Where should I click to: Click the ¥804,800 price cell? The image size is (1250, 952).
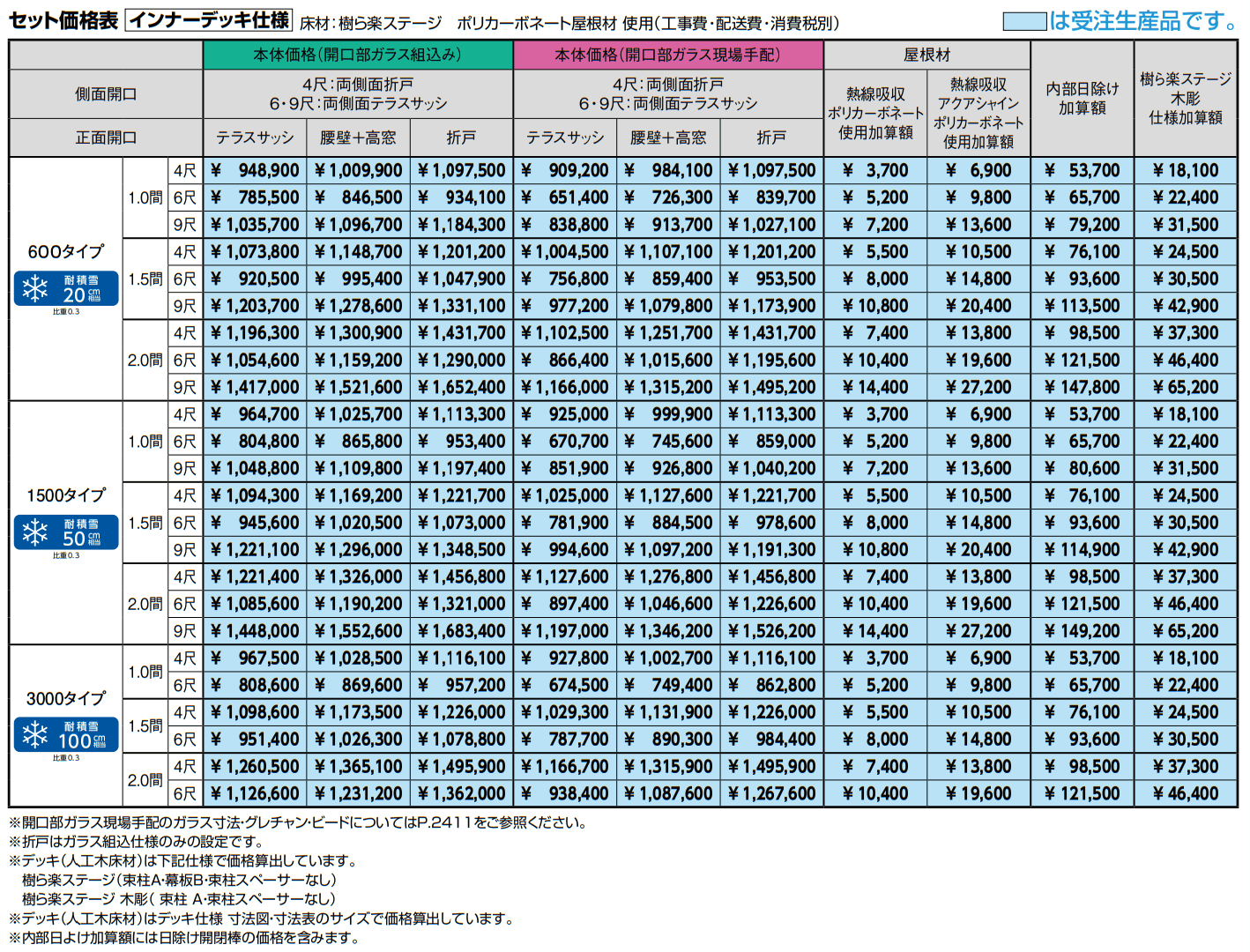pyautogui.click(x=255, y=442)
